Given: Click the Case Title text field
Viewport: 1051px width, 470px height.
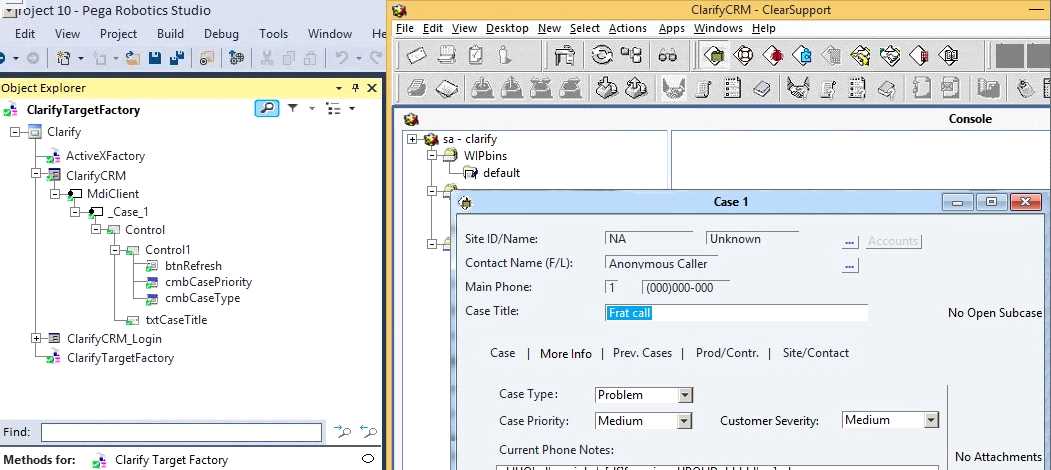Looking at the screenshot, I should pyautogui.click(x=736, y=313).
